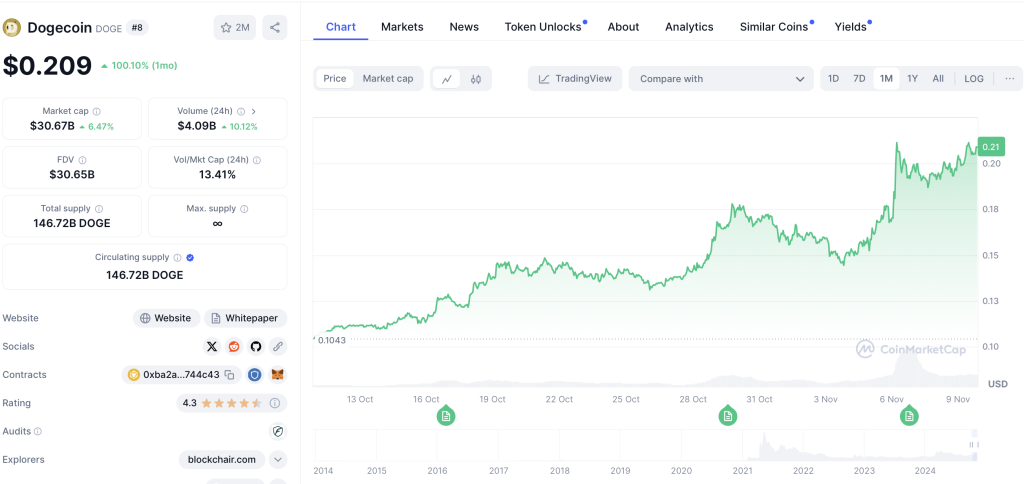Open the blockchair.com explorer link
1024x484 pixels.
coord(221,460)
